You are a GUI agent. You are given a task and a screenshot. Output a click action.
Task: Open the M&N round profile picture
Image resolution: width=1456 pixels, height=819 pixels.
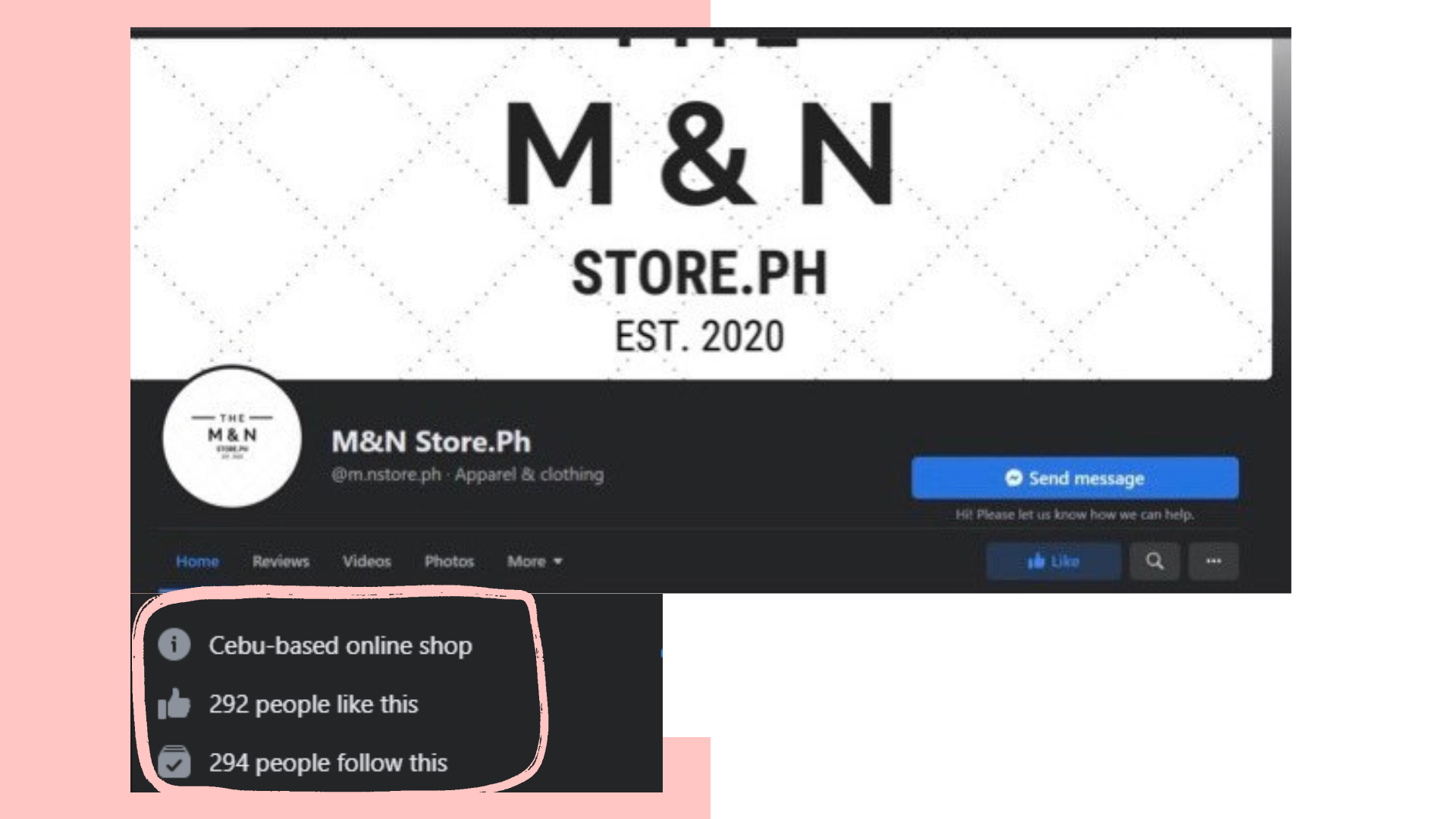click(232, 438)
